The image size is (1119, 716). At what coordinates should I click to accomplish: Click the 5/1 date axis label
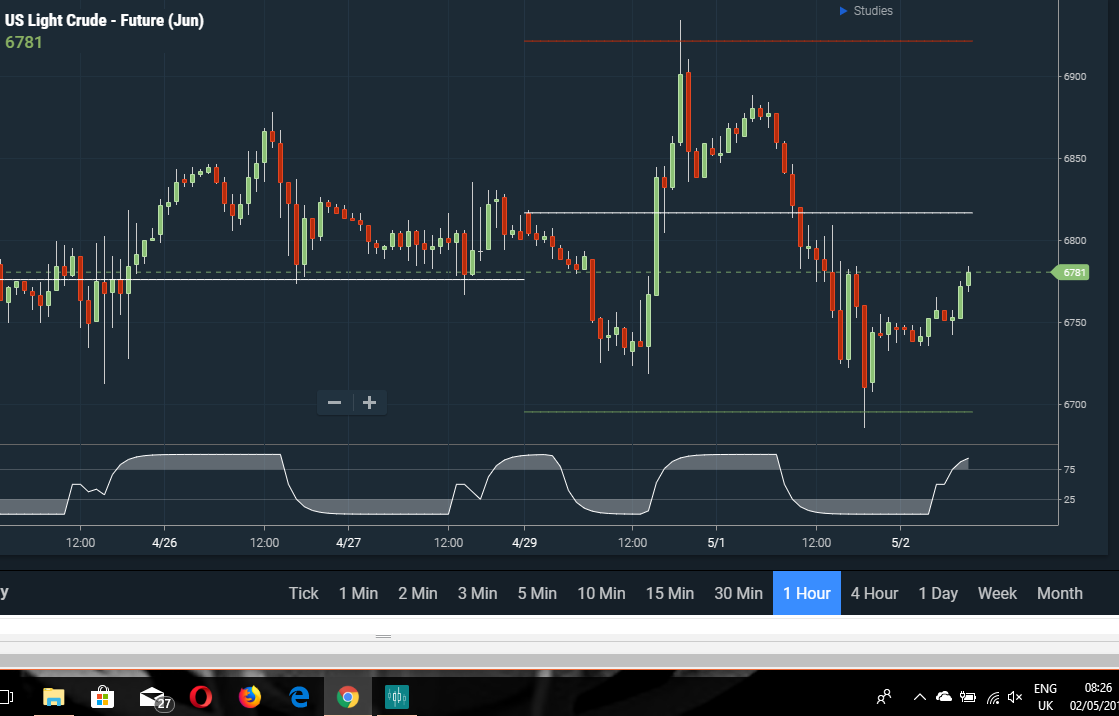click(716, 543)
